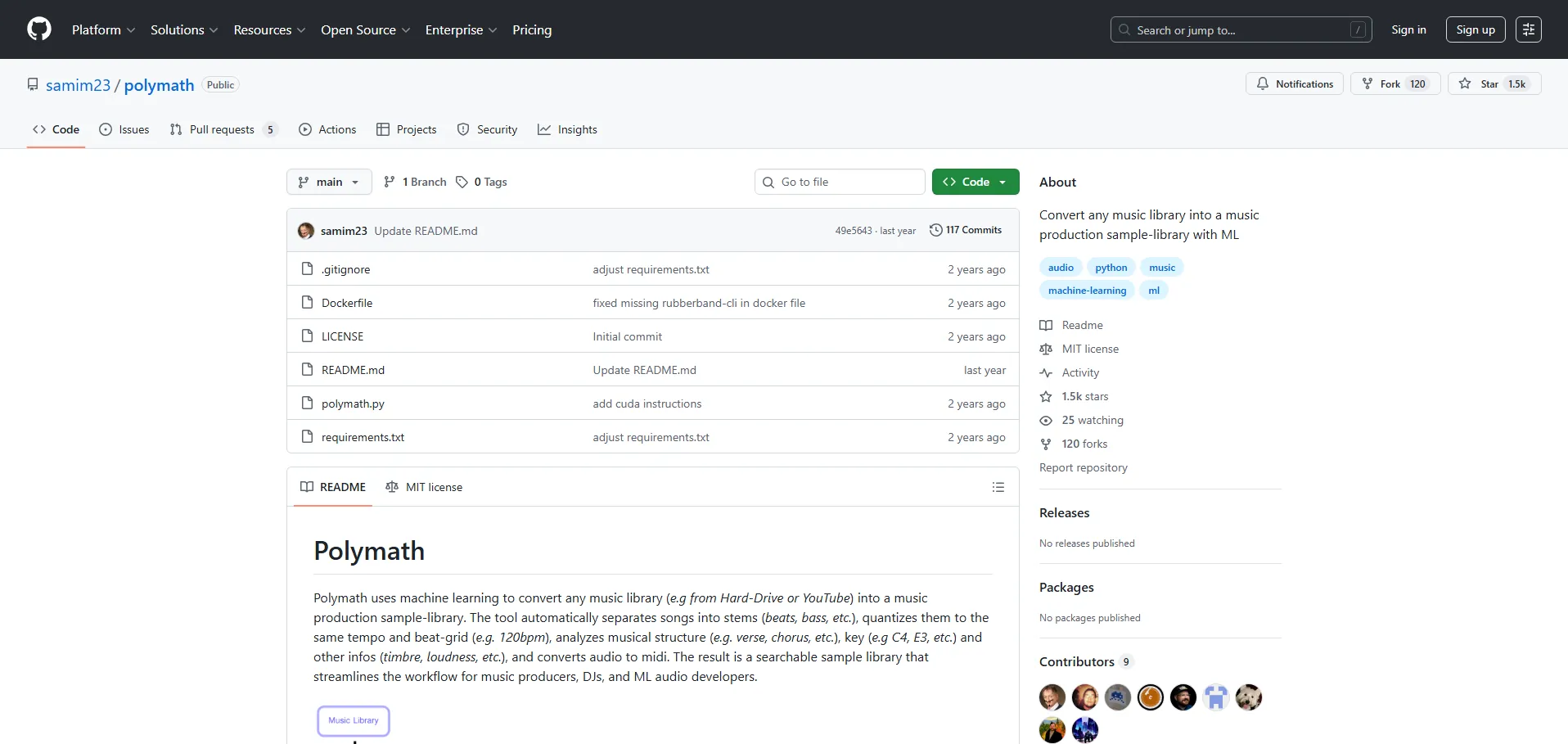
Task: Switch to the Pull requests tab
Action: coord(222,129)
